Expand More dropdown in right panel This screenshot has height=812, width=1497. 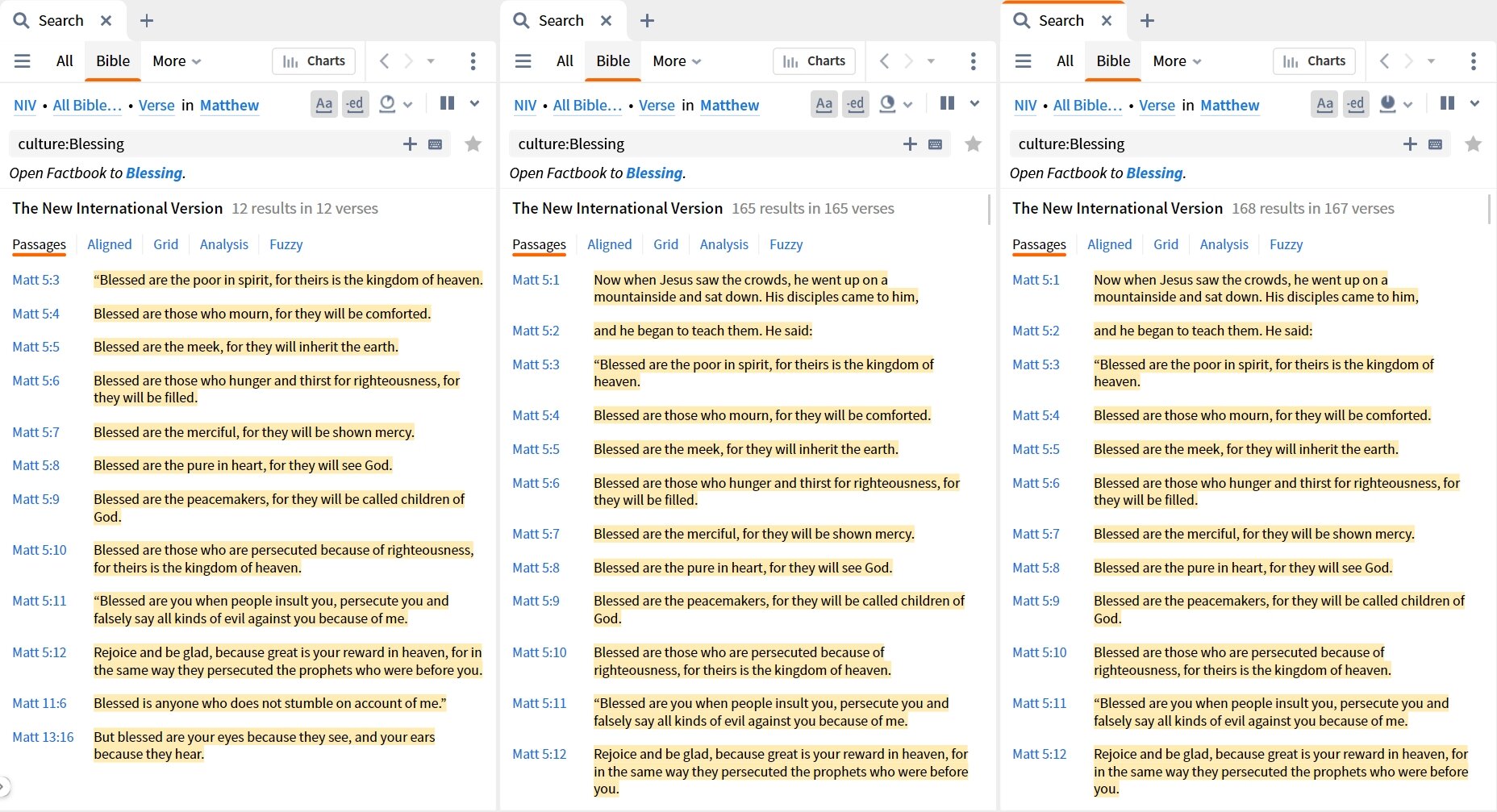pyautogui.click(x=1177, y=61)
